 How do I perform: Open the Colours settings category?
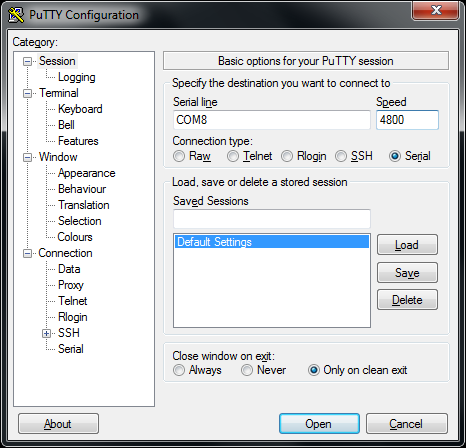(75, 237)
